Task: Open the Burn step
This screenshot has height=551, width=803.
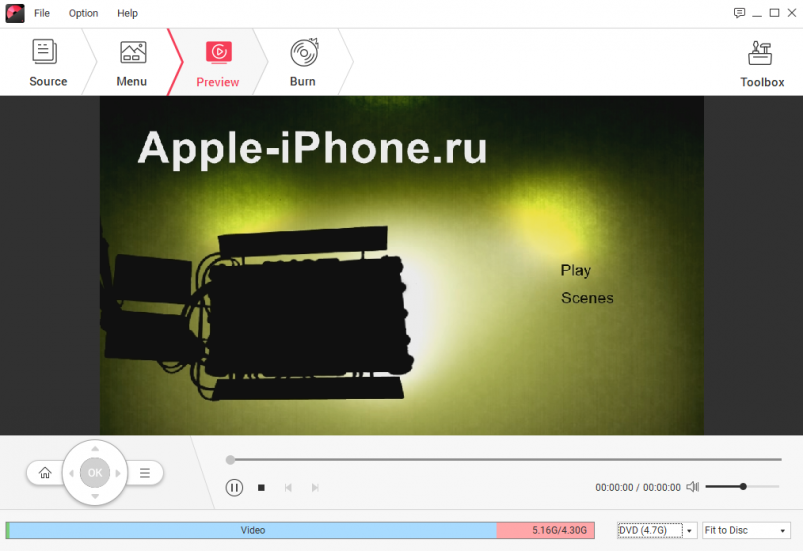Action: tap(303, 63)
